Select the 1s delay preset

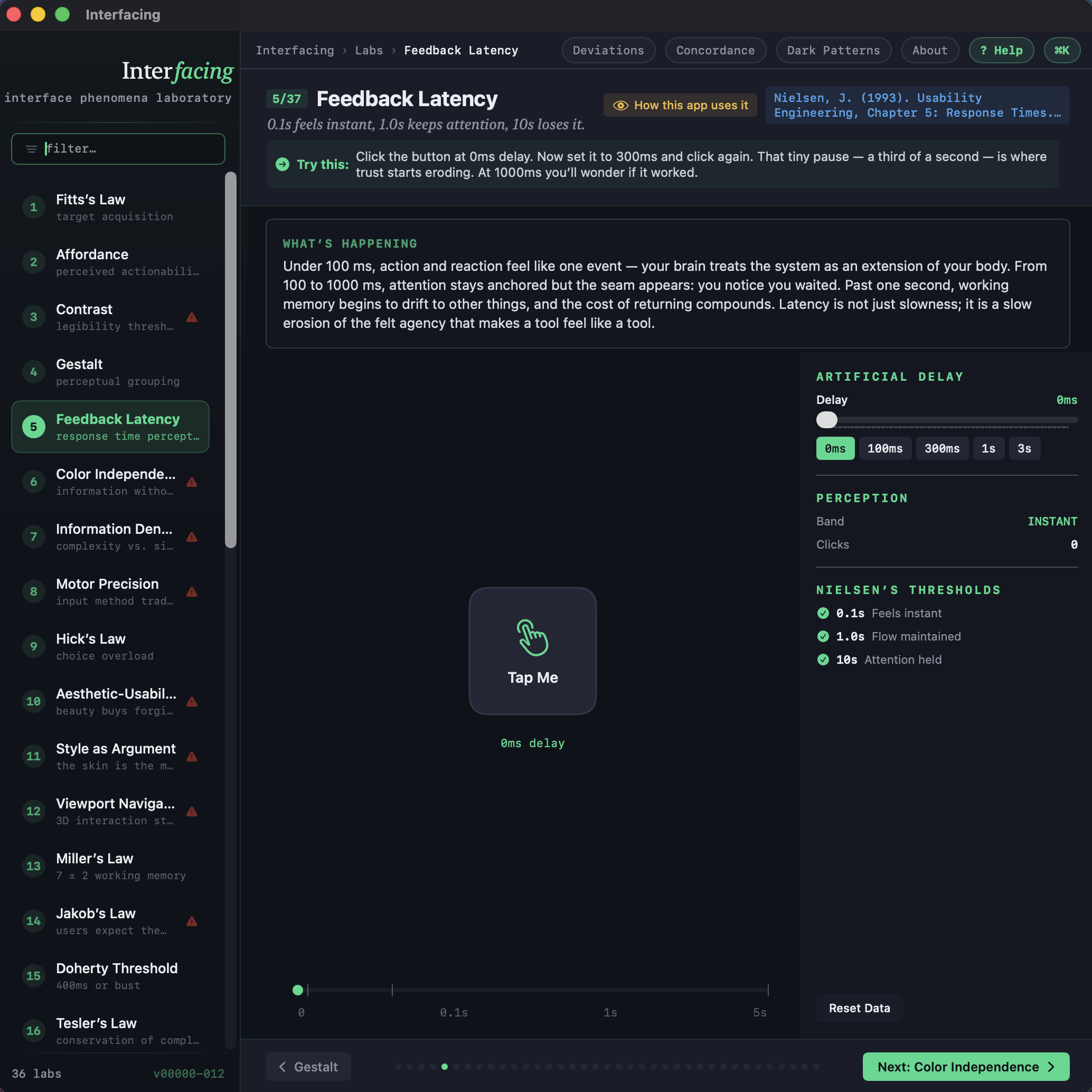coord(988,448)
